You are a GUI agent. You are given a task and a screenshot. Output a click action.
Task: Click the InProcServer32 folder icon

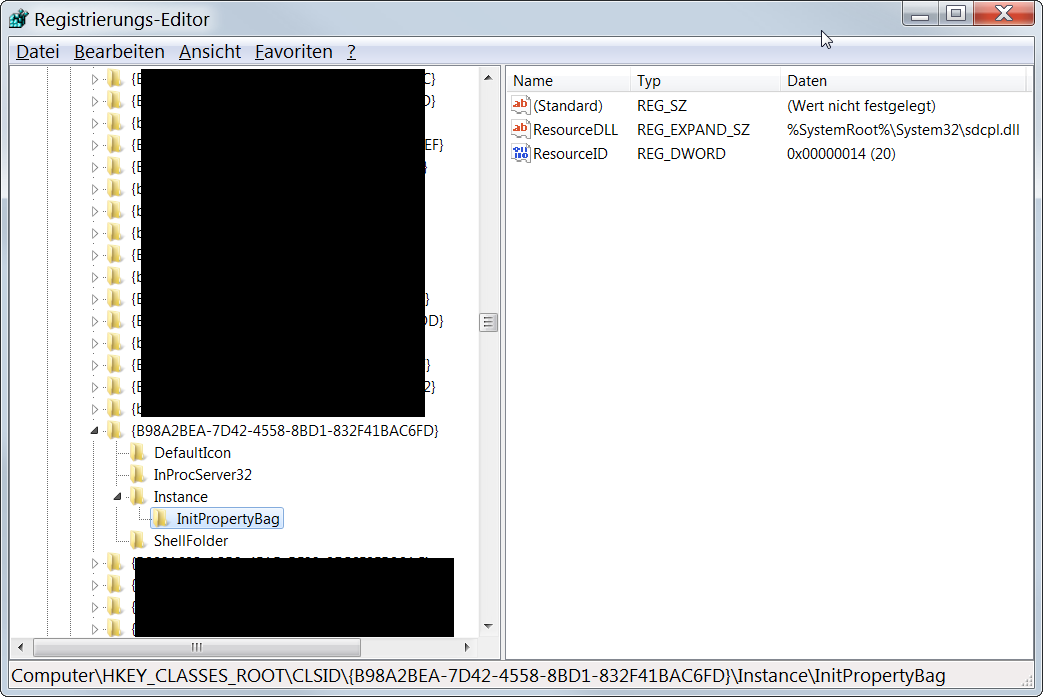pyautogui.click(x=139, y=475)
